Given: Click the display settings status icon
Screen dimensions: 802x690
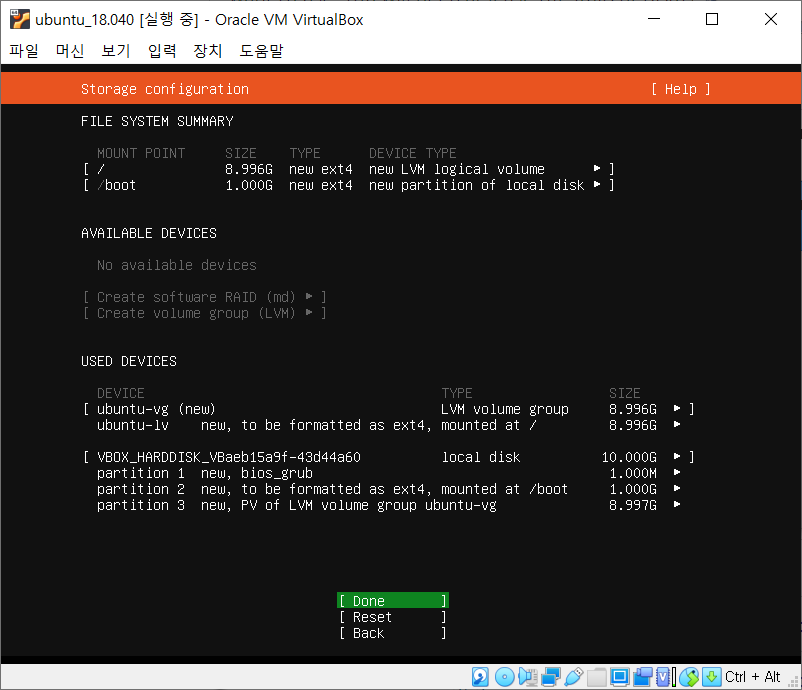Looking at the screenshot, I should click(619, 677).
